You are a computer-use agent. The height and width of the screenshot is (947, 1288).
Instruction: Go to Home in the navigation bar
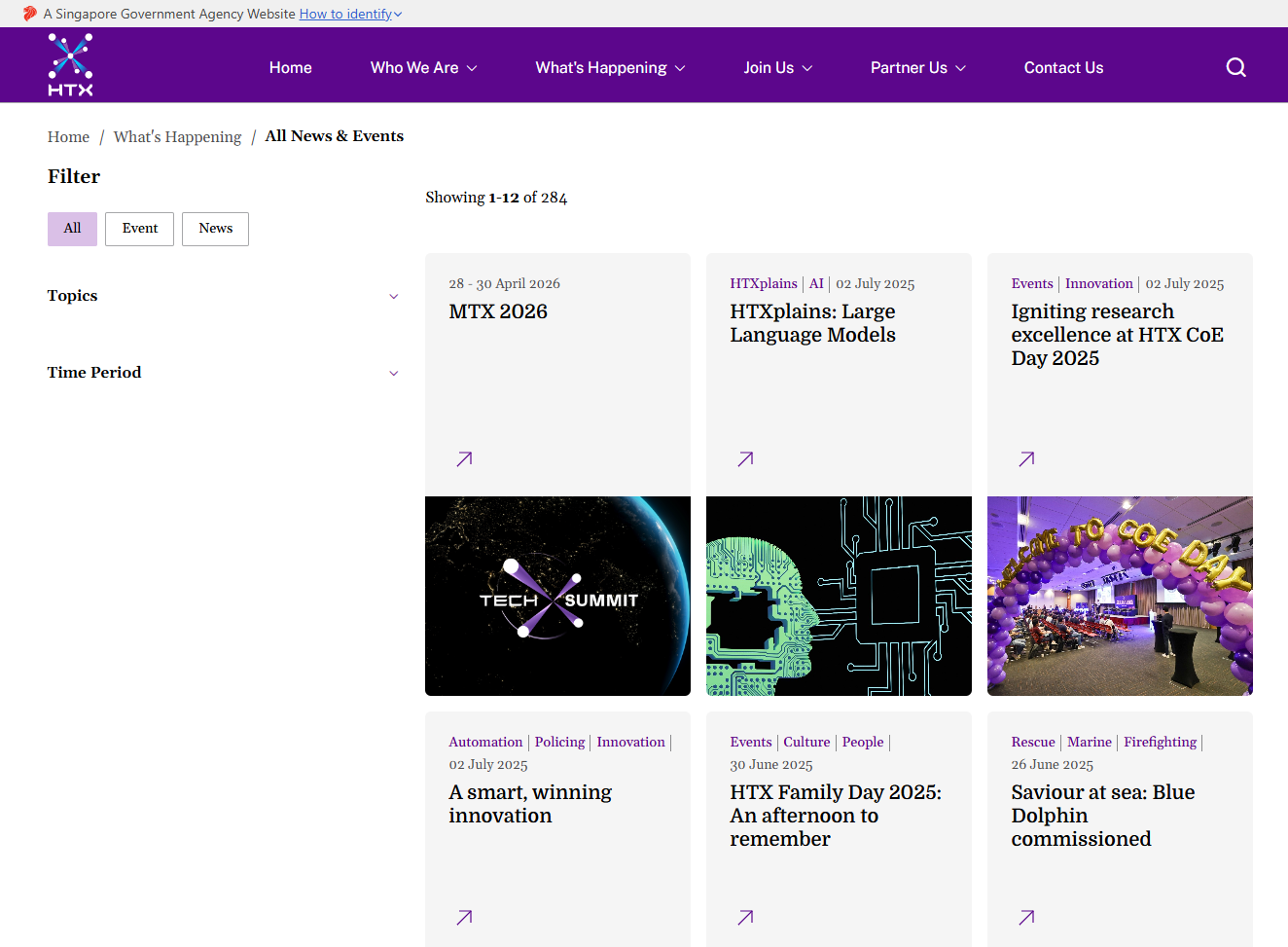pos(291,67)
